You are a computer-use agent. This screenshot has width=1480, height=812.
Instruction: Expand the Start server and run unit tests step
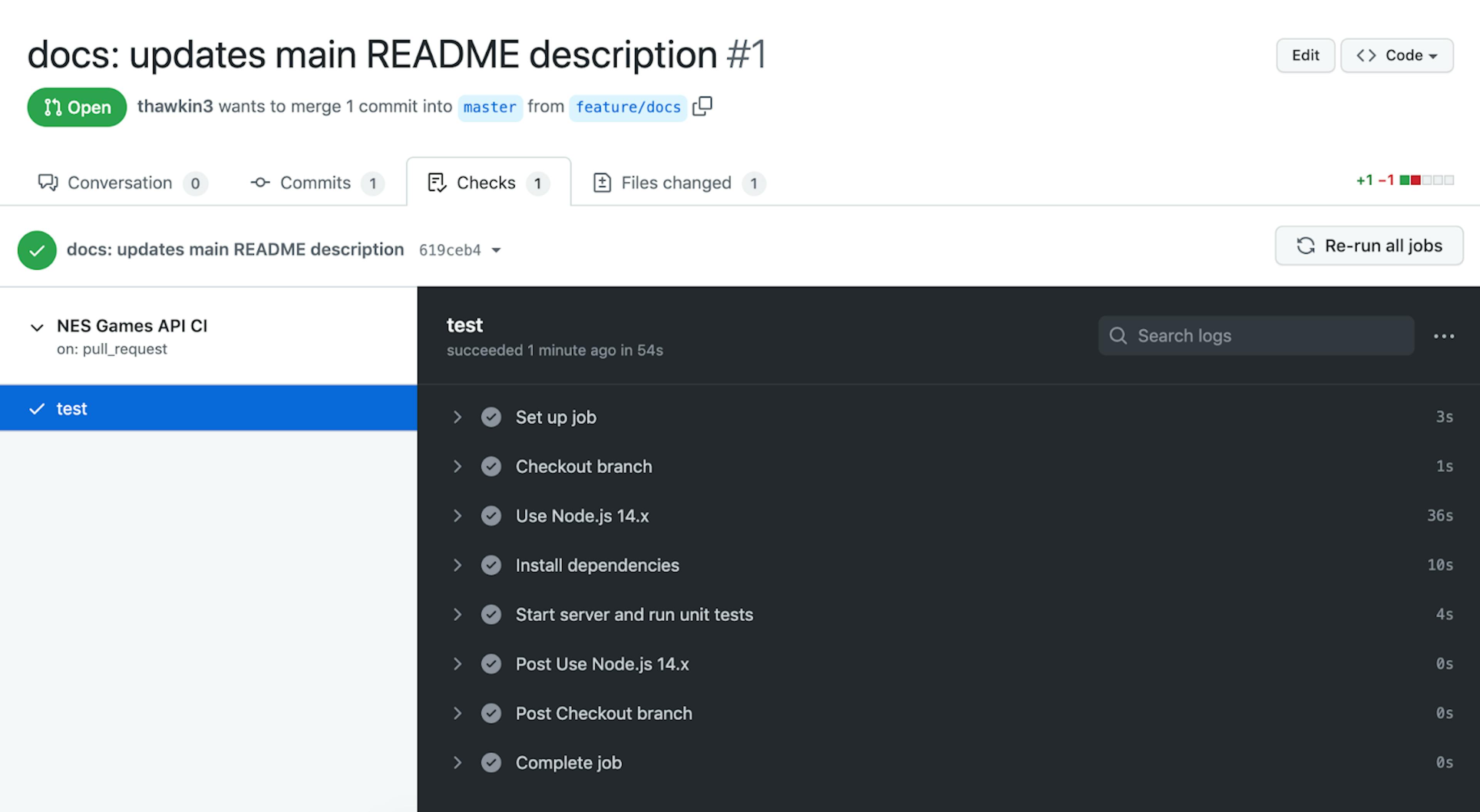(457, 614)
